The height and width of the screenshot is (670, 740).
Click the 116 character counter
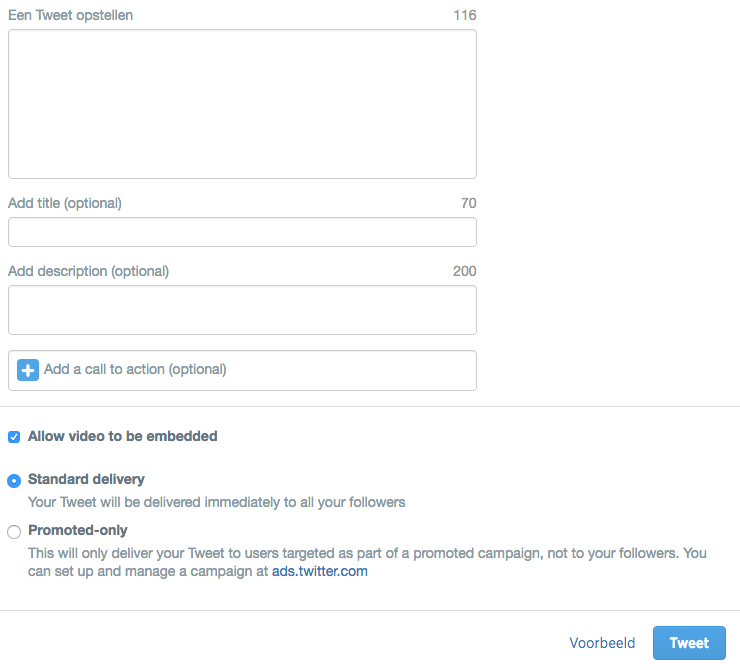pos(464,16)
